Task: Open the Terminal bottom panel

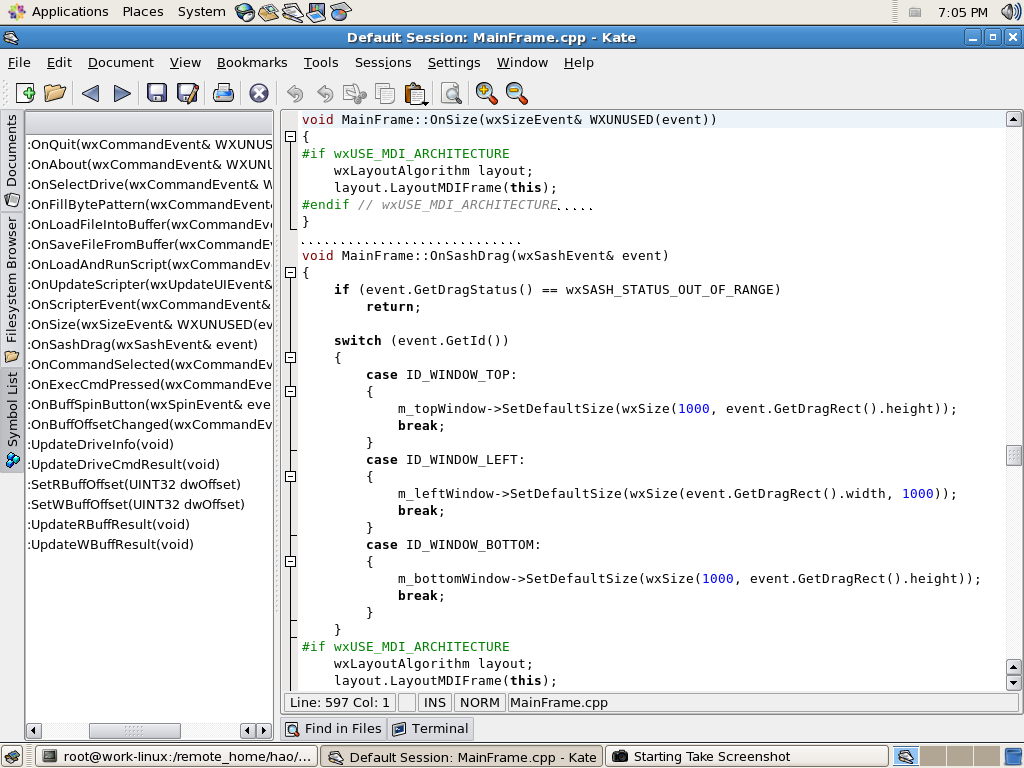Action: point(430,728)
